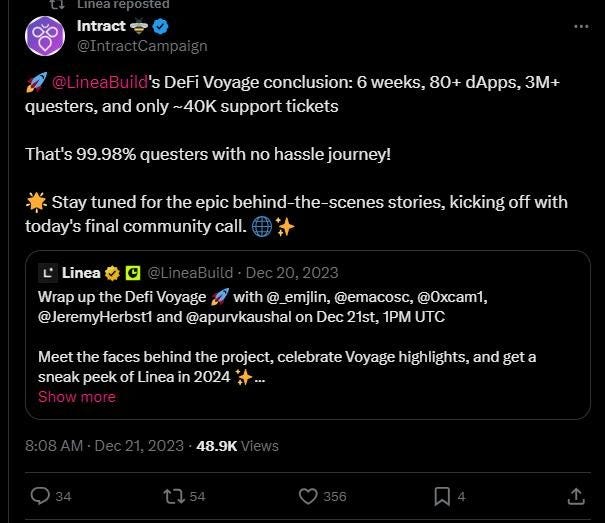Screen dimensions: 605x523
Task: Click the green affiliate badge beside Linea
Action: pyautogui.click(x=133, y=272)
